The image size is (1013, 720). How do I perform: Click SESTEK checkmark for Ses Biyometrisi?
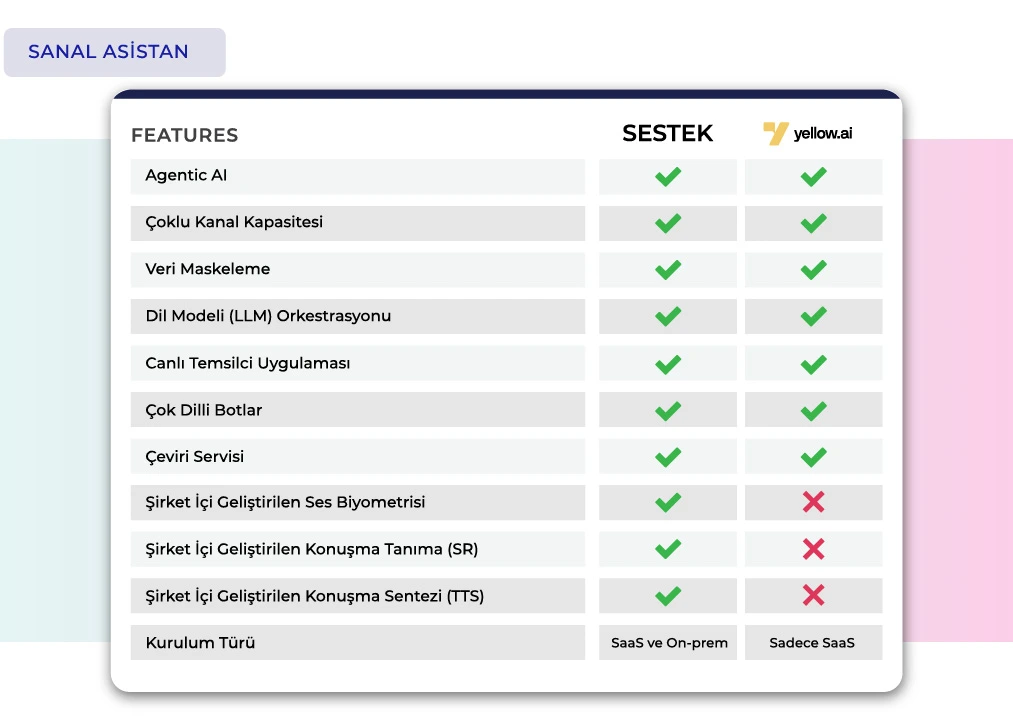[x=668, y=502]
